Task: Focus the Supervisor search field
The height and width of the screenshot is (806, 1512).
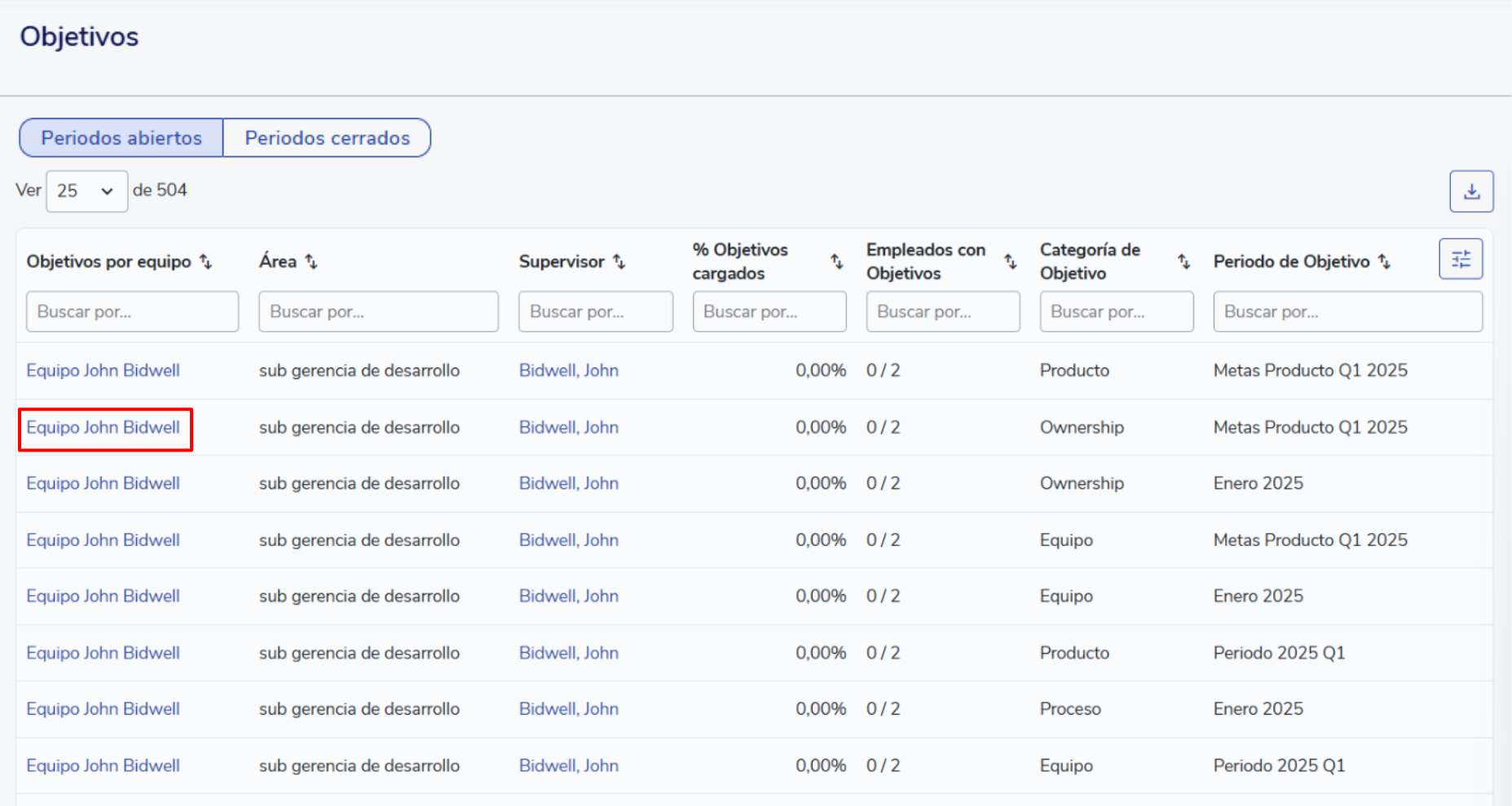Action: tap(595, 312)
